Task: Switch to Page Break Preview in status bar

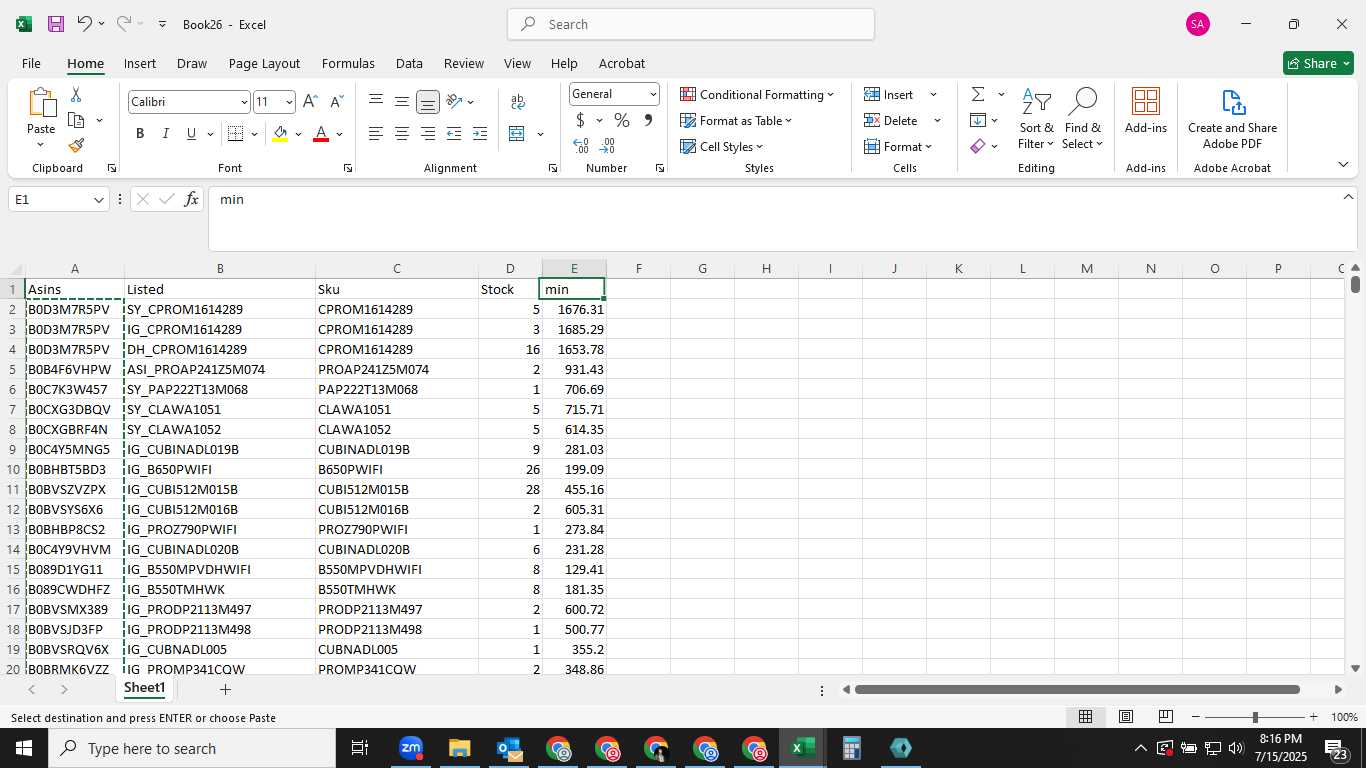Action: [x=1166, y=717]
